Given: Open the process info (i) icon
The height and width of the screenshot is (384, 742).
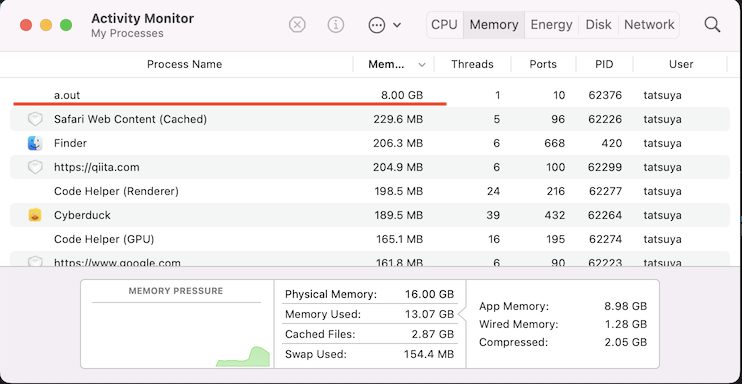Looking at the screenshot, I should [336, 25].
